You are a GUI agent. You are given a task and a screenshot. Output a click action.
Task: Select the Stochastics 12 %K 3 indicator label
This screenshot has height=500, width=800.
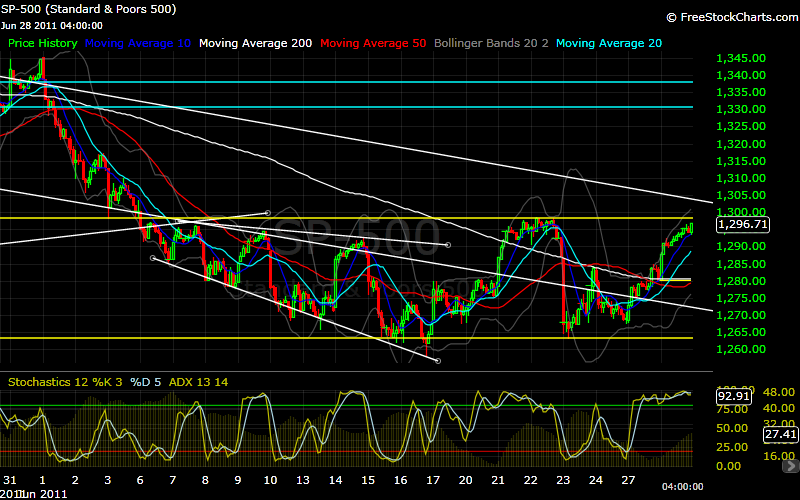[65, 382]
